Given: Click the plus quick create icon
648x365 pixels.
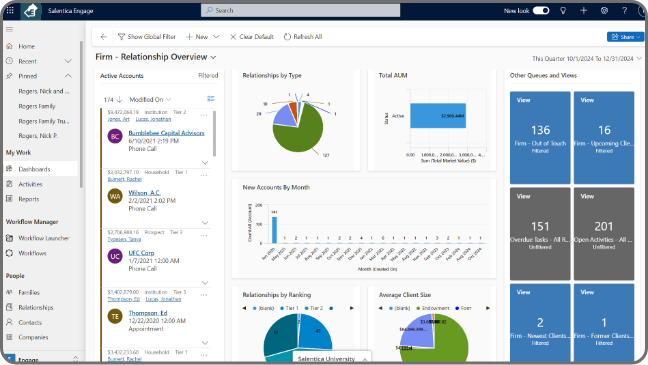Looking at the screenshot, I should coord(584,10).
